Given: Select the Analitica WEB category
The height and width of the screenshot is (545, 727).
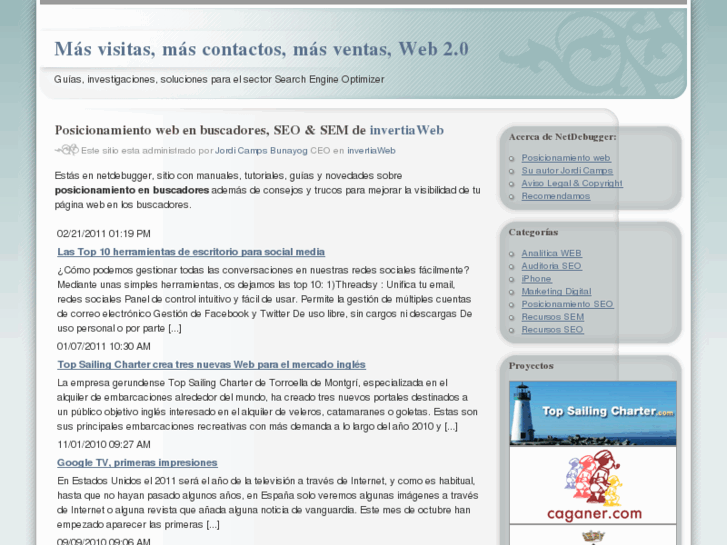Looking at the screenshot, I should click(x=551, y=253).
